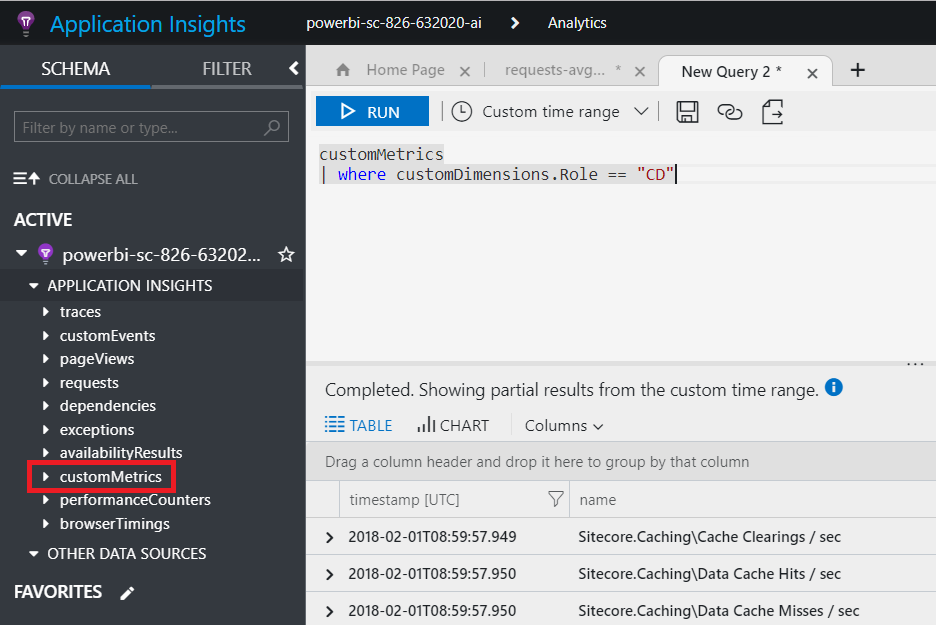Expand the exceptions table
Screen dimensions: 936x625
pos(46,430)
